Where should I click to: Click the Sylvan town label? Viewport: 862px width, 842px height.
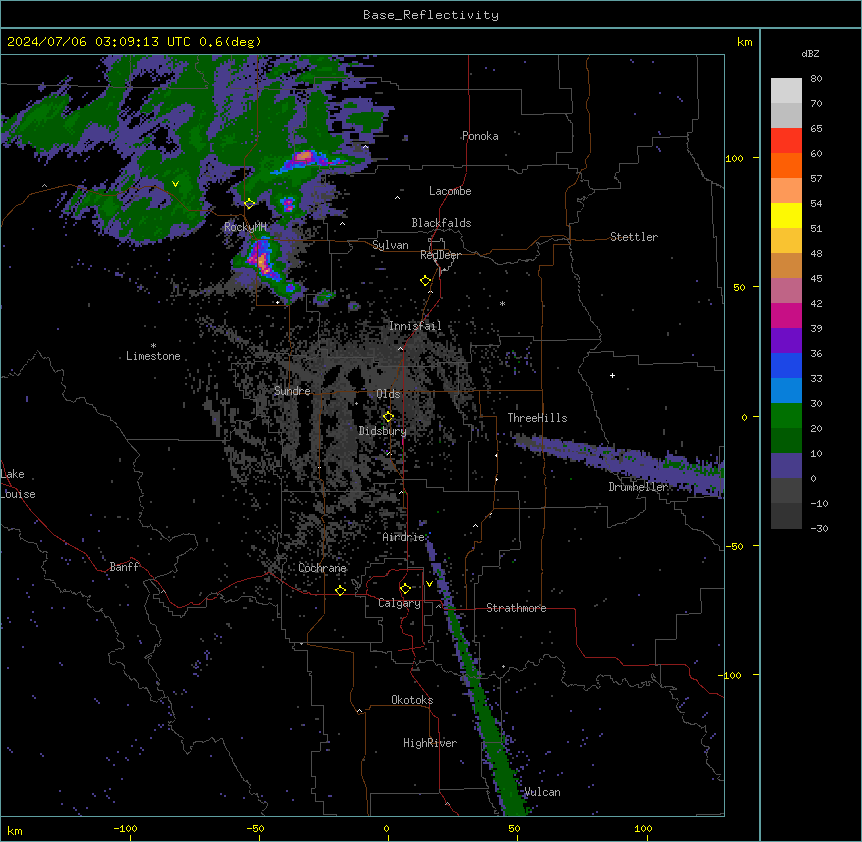(390, 245)
